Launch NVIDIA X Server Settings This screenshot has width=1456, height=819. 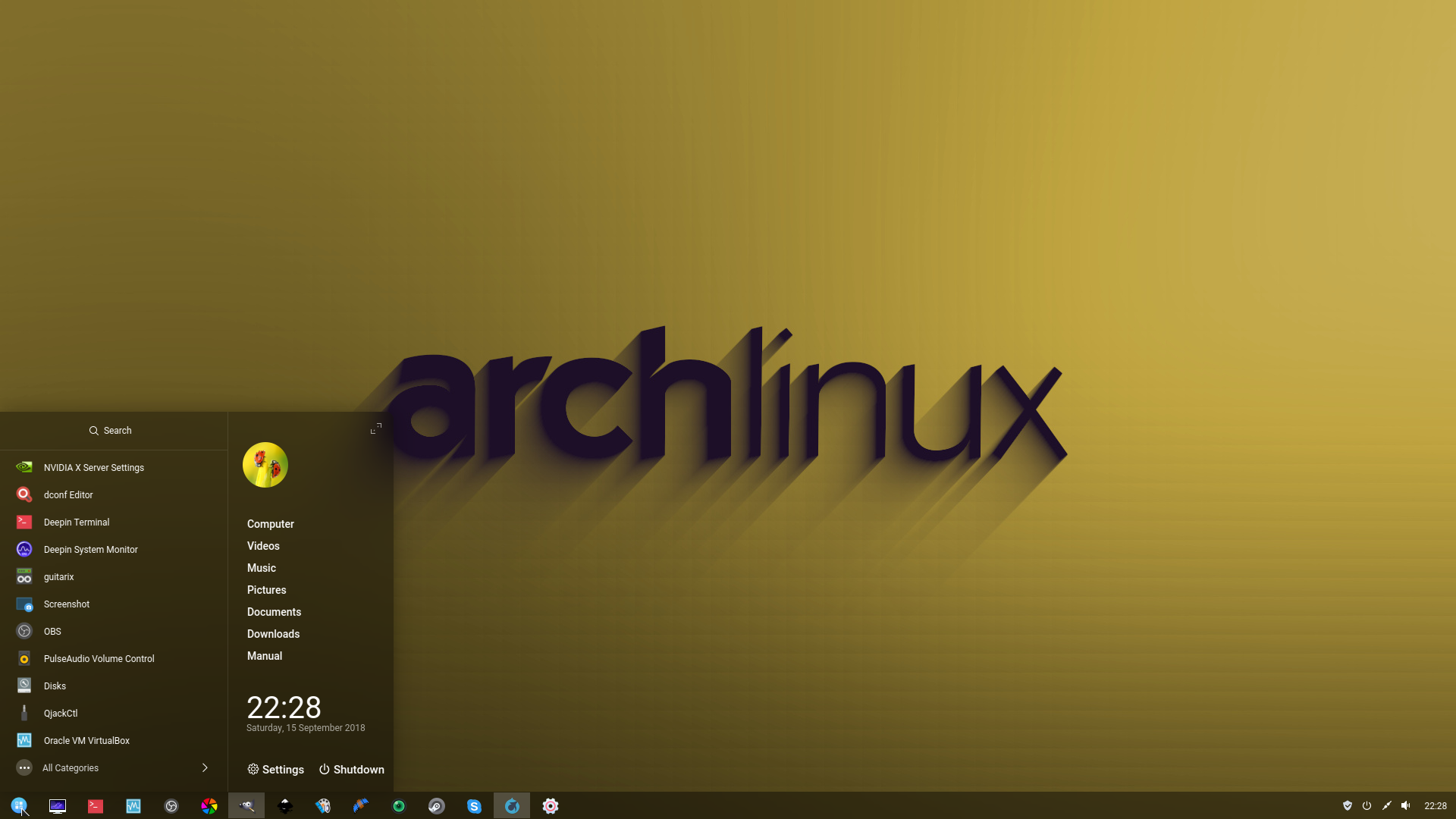pos(114,467)
